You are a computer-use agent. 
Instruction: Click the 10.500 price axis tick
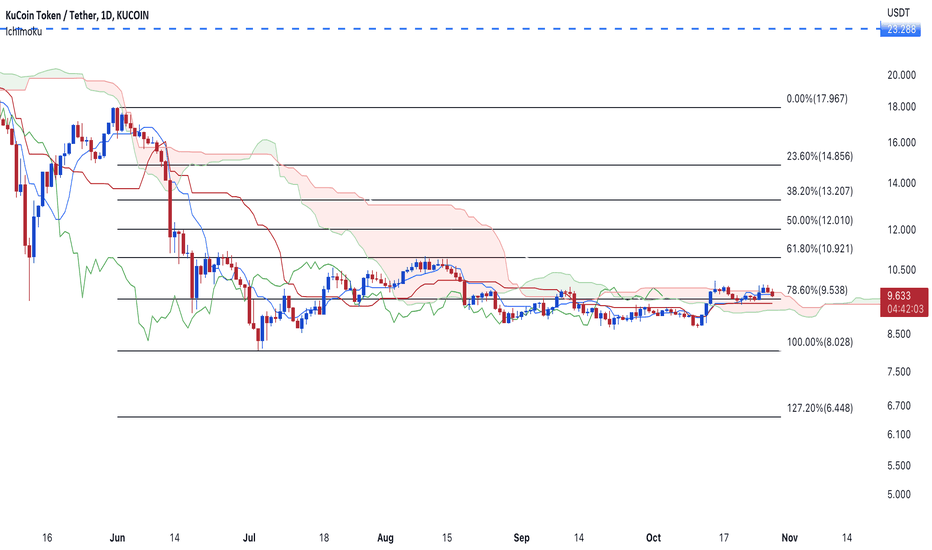coord(901,270)
